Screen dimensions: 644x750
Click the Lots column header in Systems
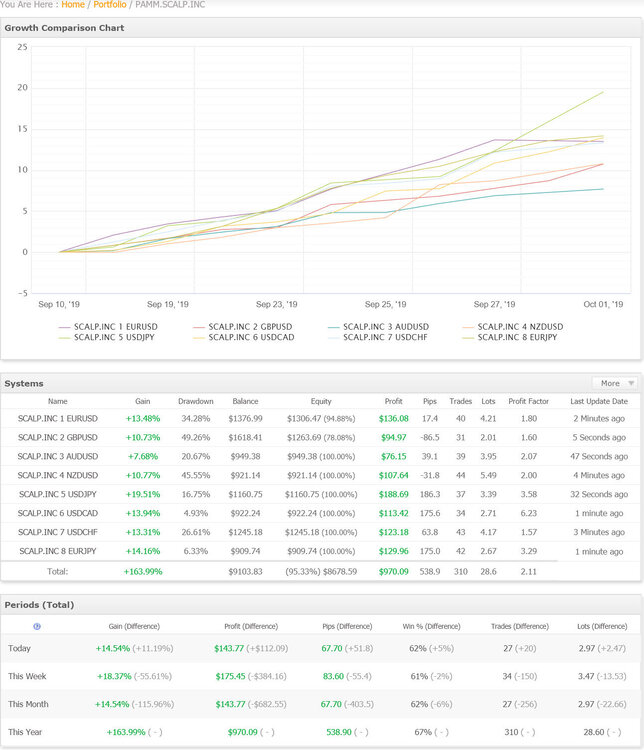489,401
